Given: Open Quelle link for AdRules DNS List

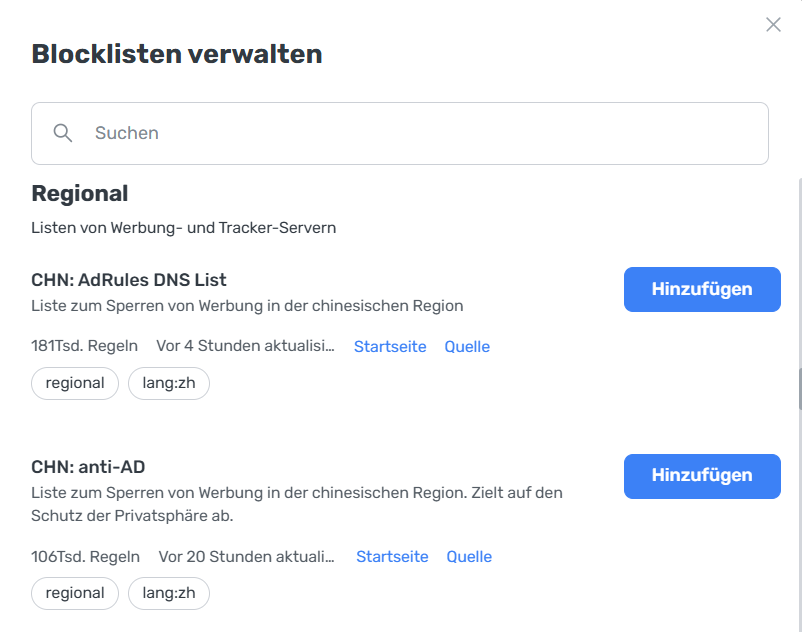Looking at the screenshot, I should (466, 346).
